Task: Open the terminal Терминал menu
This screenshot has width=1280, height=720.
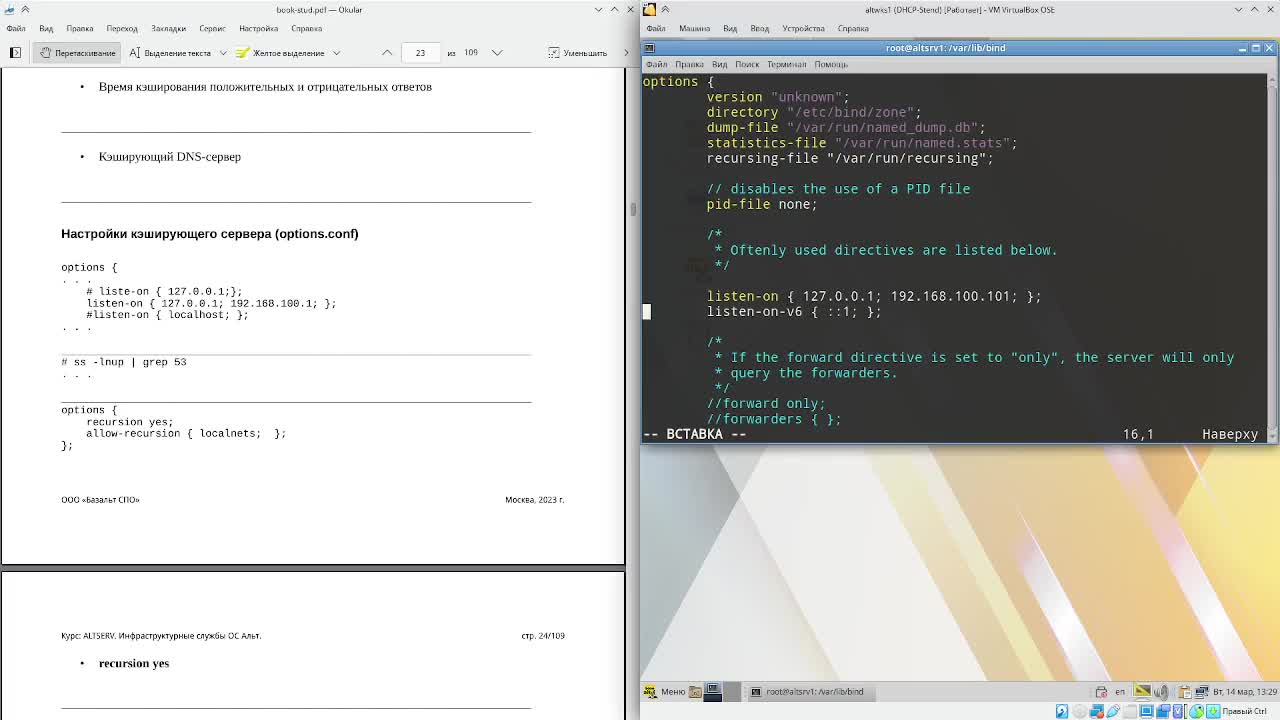Action: pyautogui.click(x=786, y=64)
